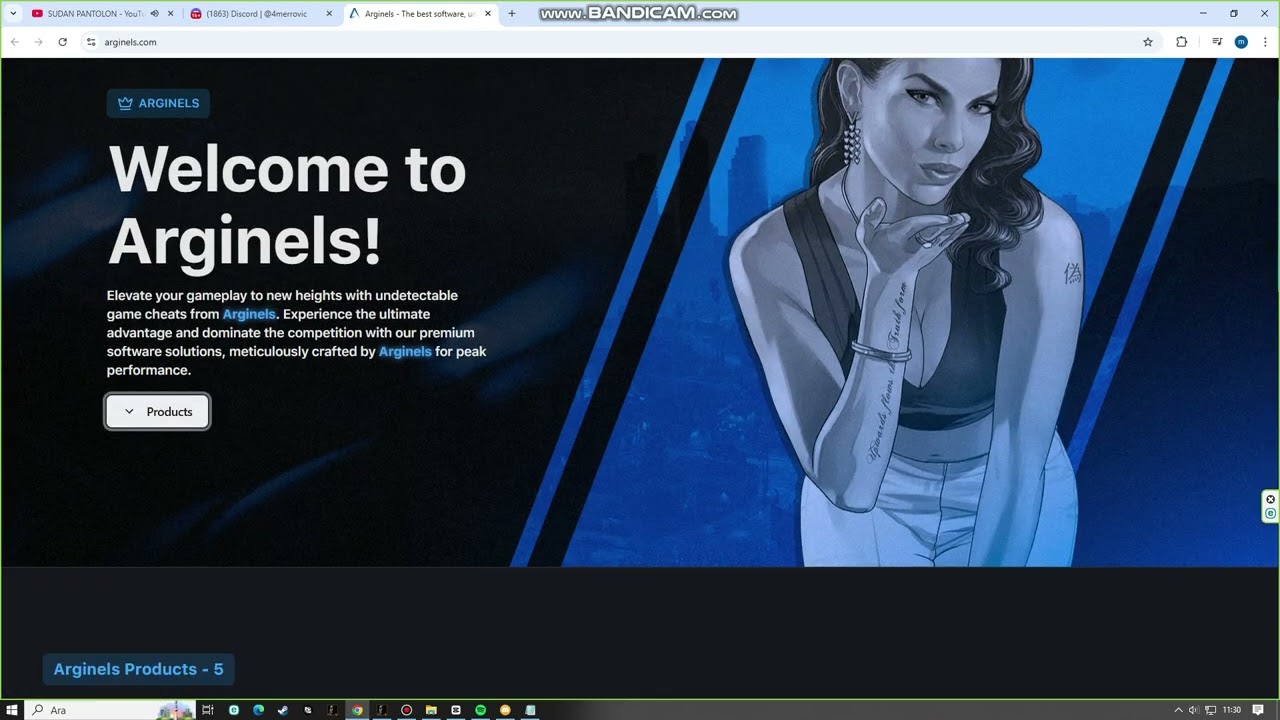Click the 'Arginels Products - 5' heading

point(138,669)
